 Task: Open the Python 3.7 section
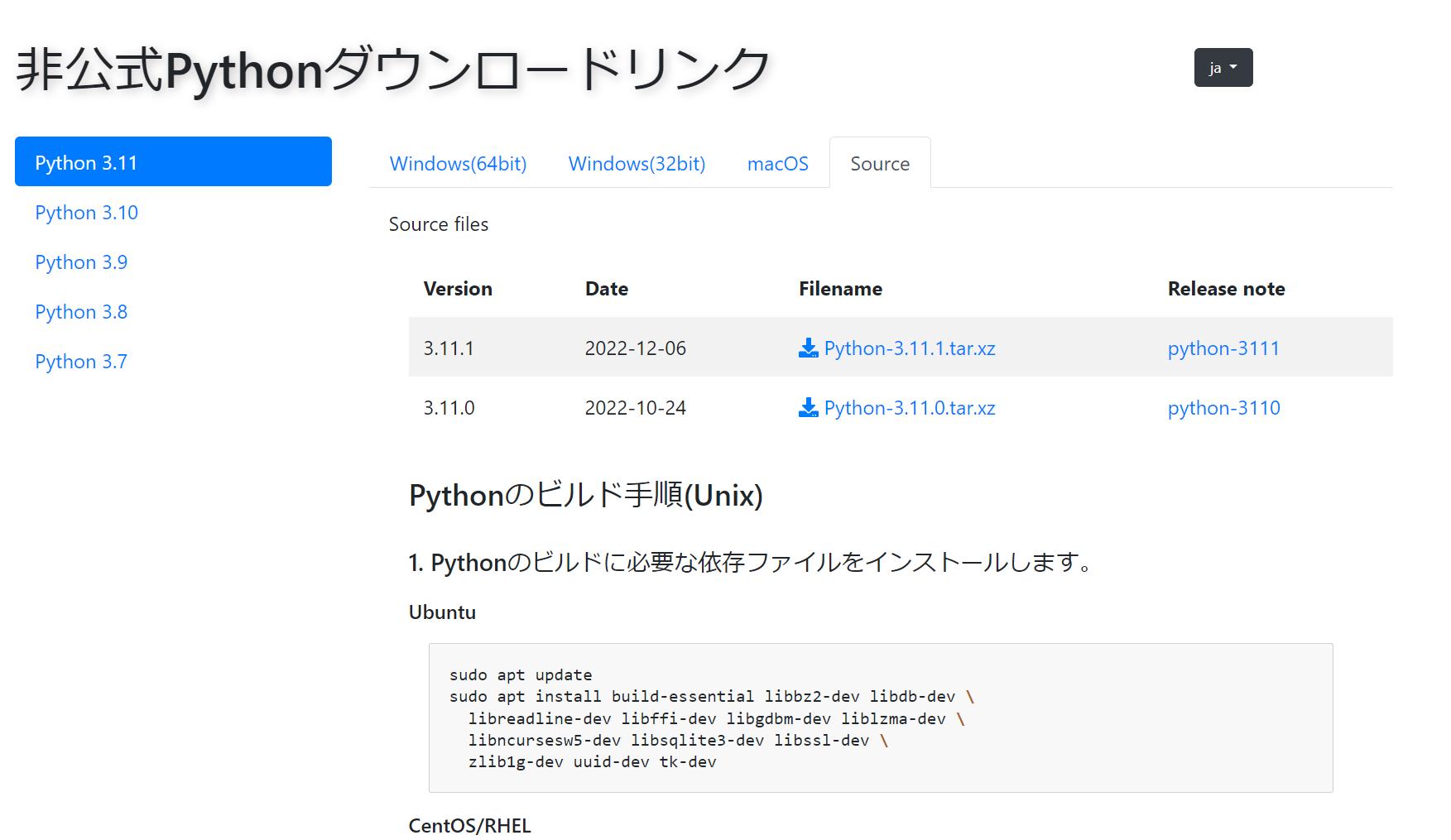click(x=80, y=362)
